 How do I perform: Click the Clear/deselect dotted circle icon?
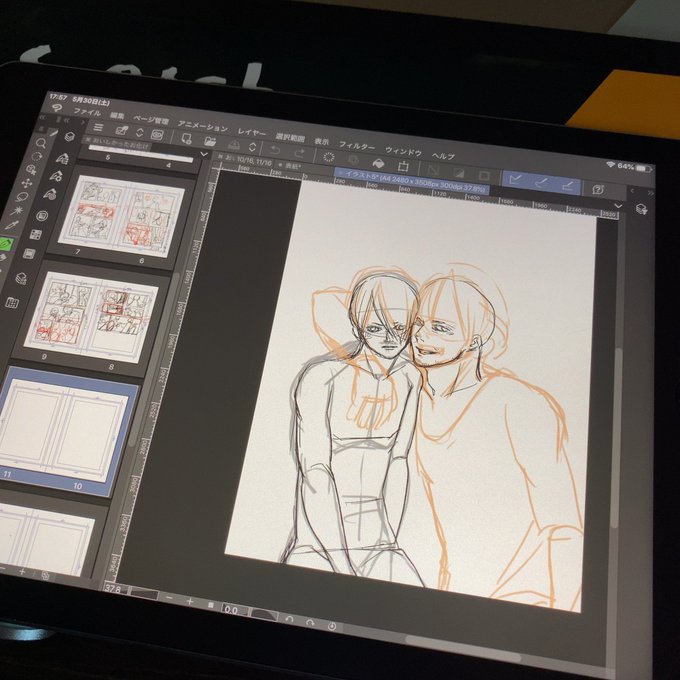point(329,157)
